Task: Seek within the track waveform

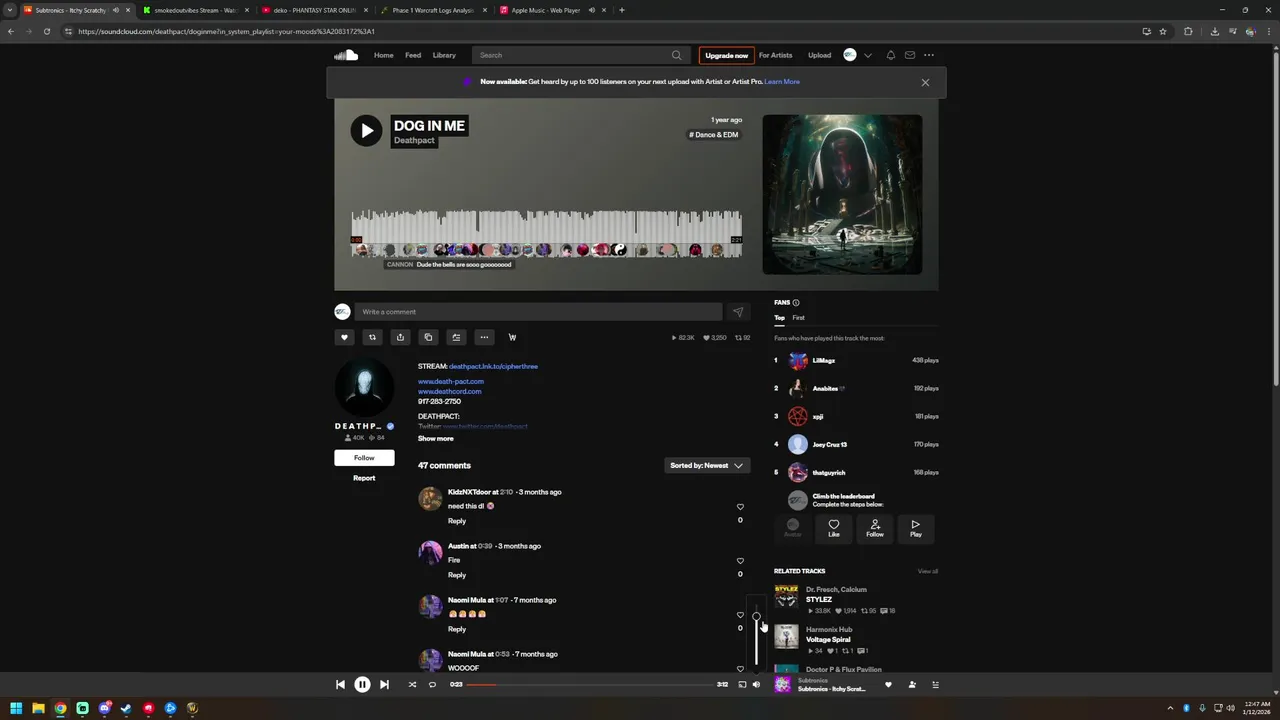Action: (546, 234)
